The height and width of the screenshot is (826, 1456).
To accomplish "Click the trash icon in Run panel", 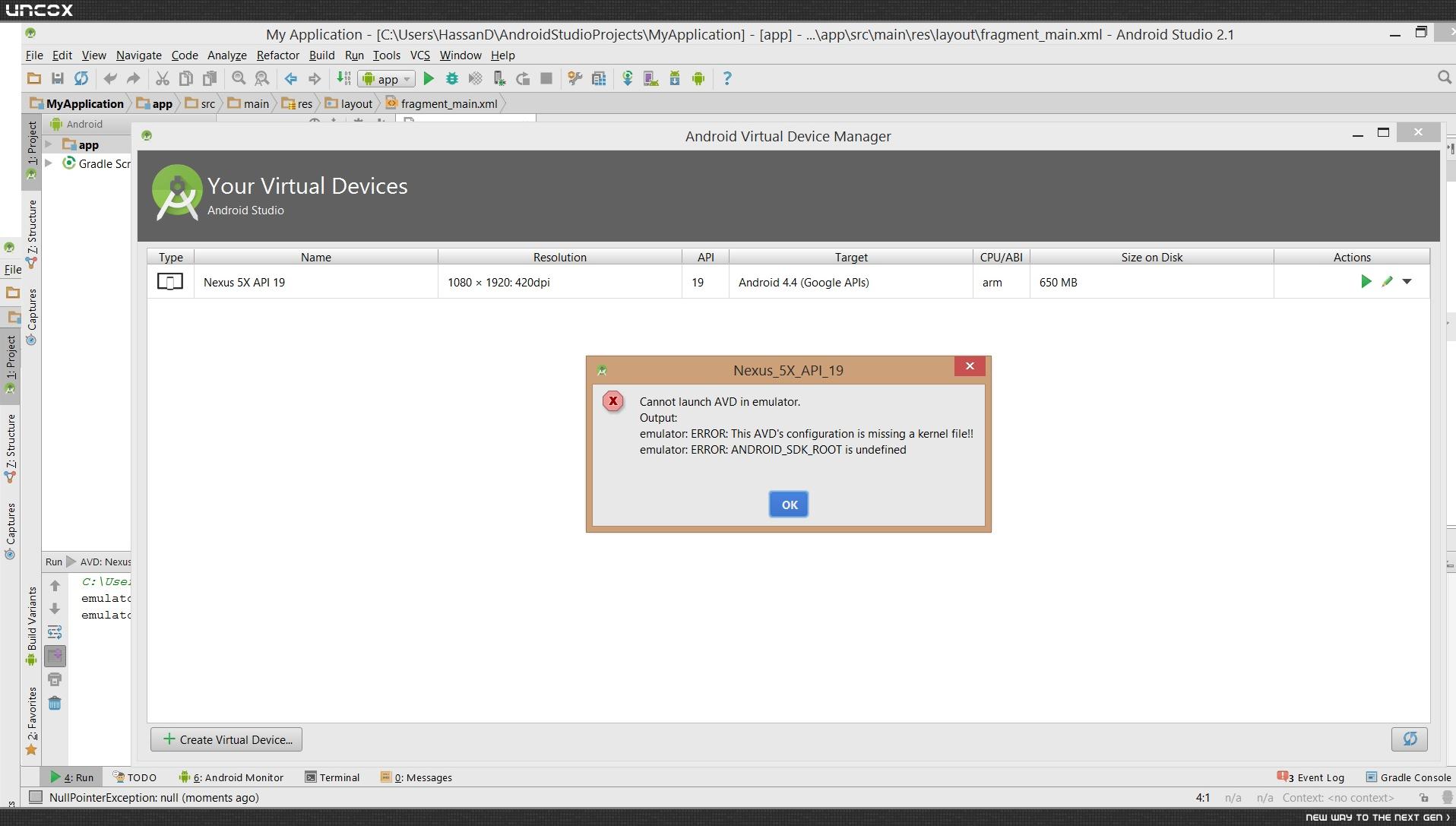I will point(55,703).
